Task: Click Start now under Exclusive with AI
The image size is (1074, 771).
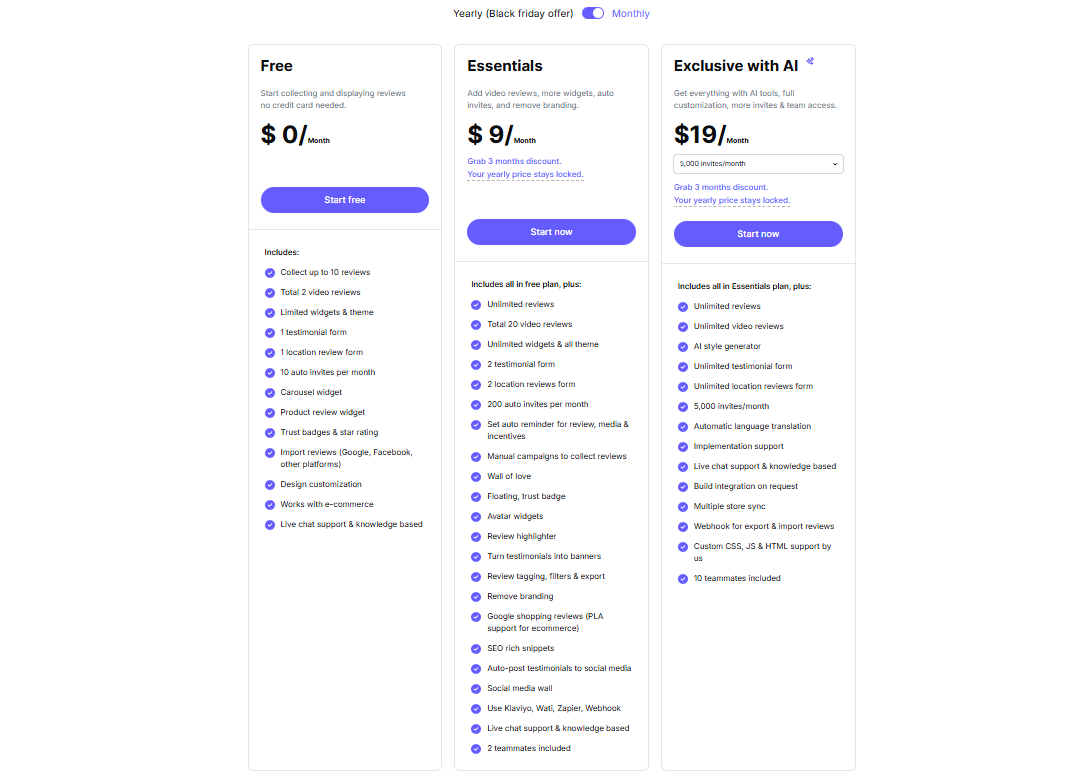Action: point(758,234)
